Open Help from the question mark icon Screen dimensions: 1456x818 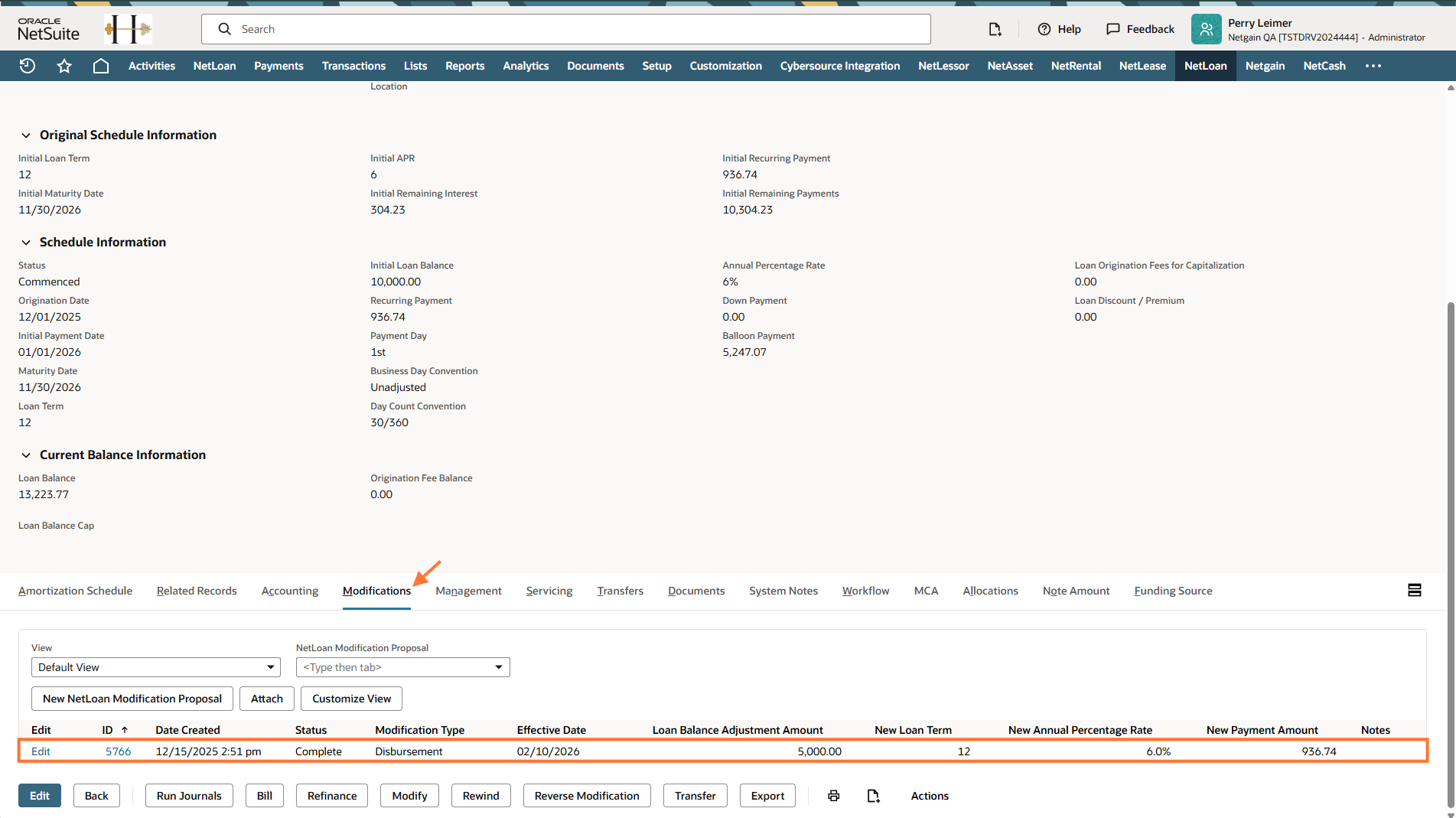[x=1044, y=29]
